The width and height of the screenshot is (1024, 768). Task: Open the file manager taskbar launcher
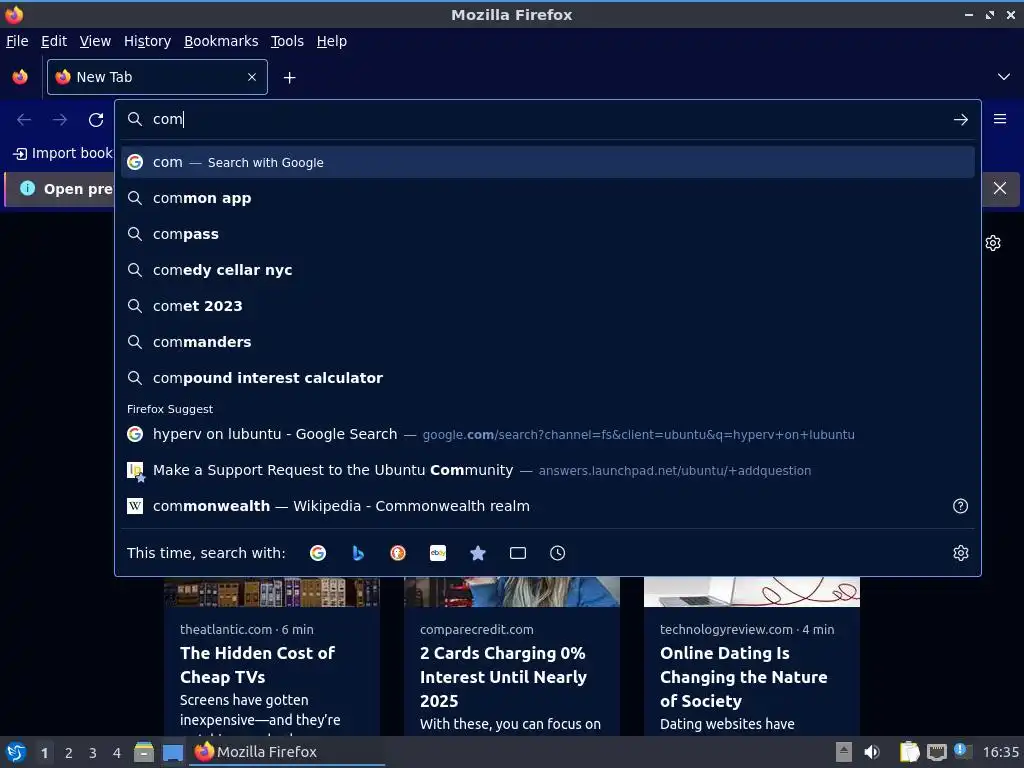[144, 752]
